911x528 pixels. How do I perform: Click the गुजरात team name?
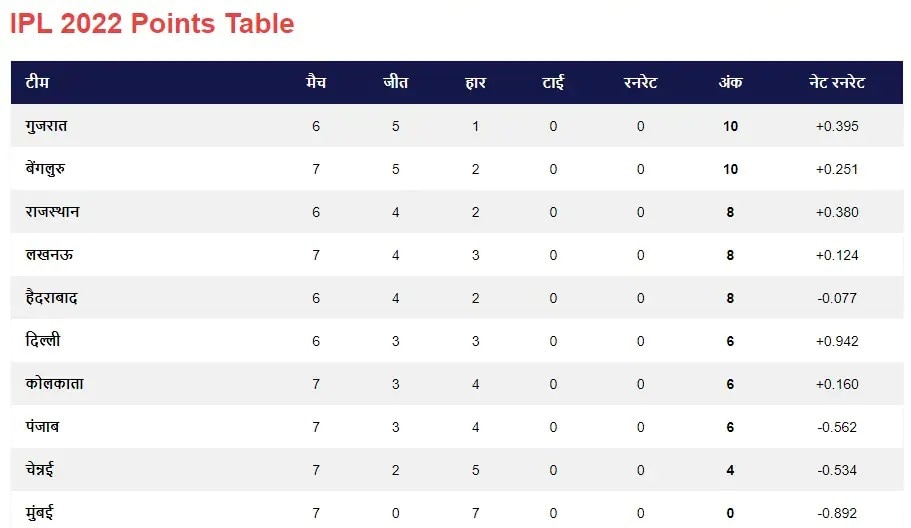click(47, 126)
